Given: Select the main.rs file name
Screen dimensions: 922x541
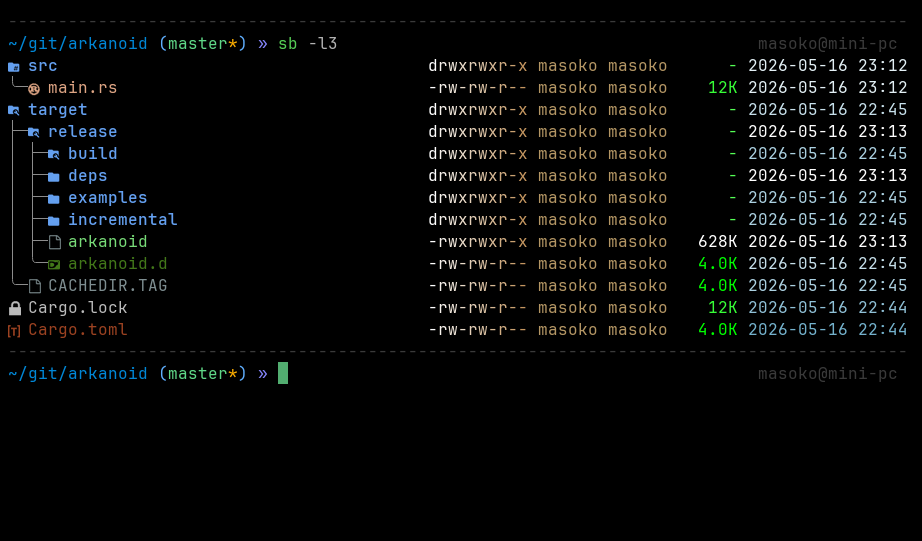Looking at the screenshot, I should [x=83, y=88].
